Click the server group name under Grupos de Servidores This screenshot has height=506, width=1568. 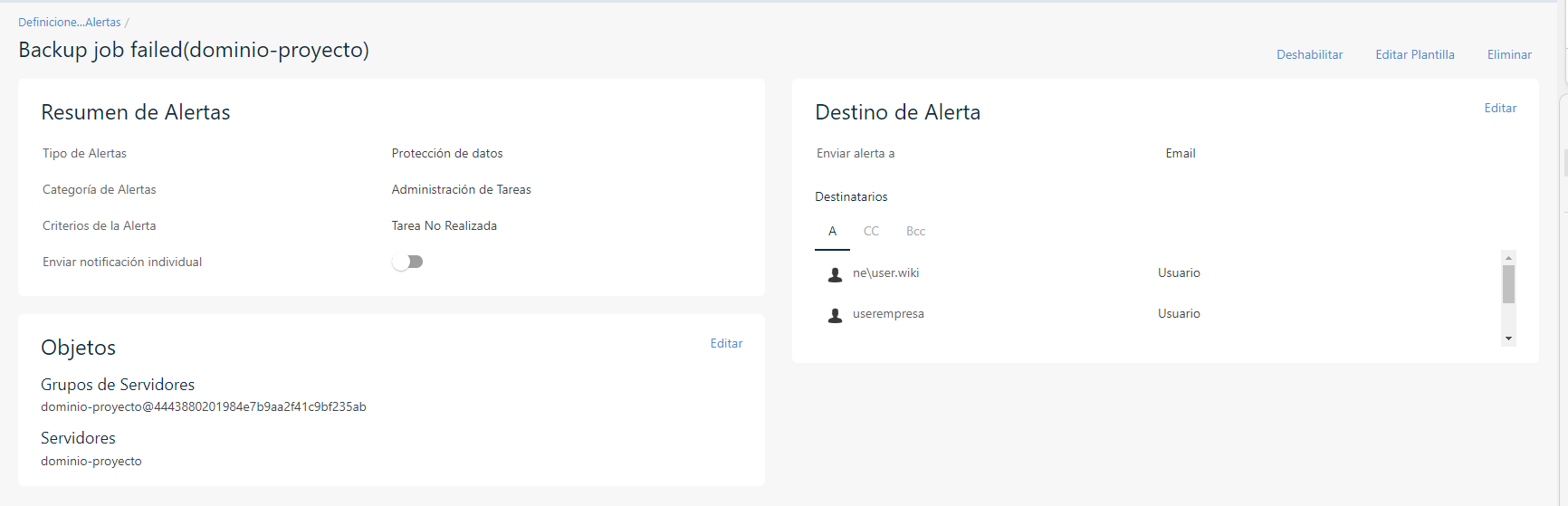point(203,407)
